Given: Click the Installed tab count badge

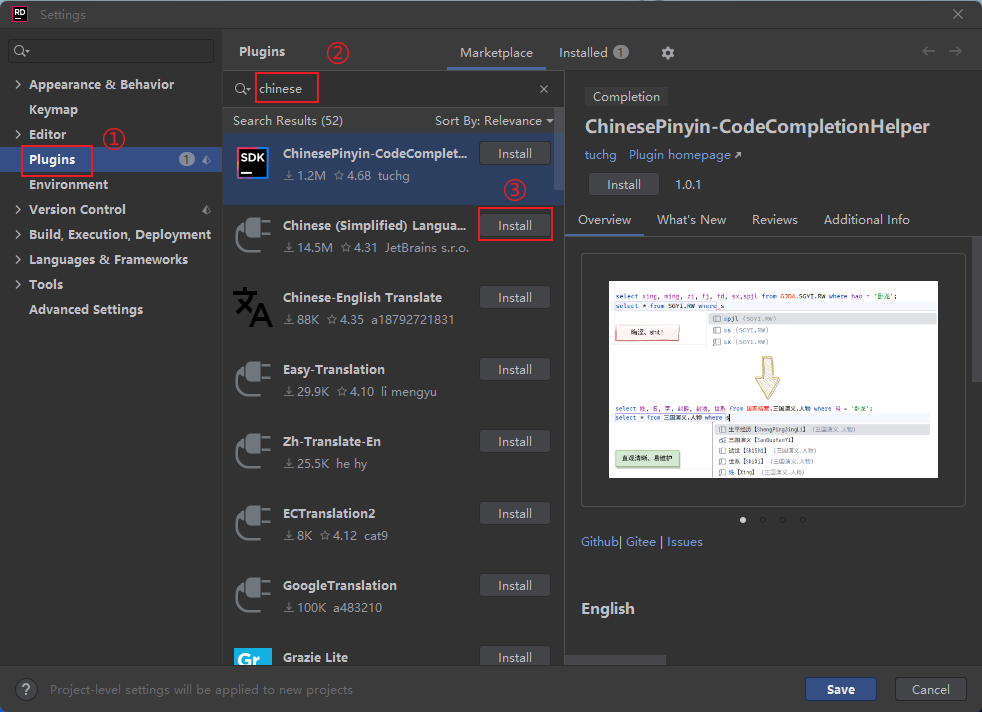Looking at the screenshot, I should point(621,53).
